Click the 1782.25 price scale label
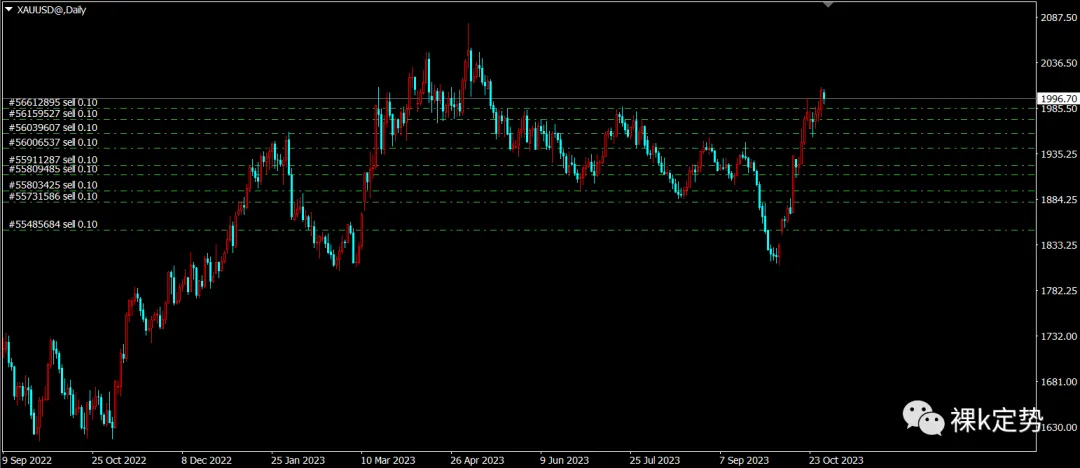Image resolution: width=1080 pixels, height=468 pixels. pos(1059,291)
